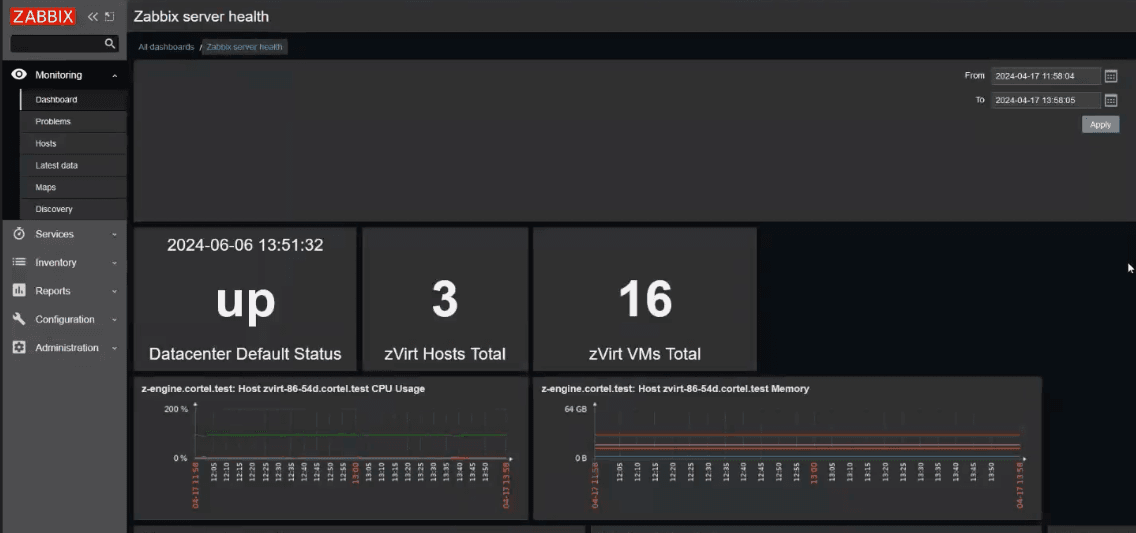
Task: Select Latest data in the sidebar
Action: click(x=56, y=166)
